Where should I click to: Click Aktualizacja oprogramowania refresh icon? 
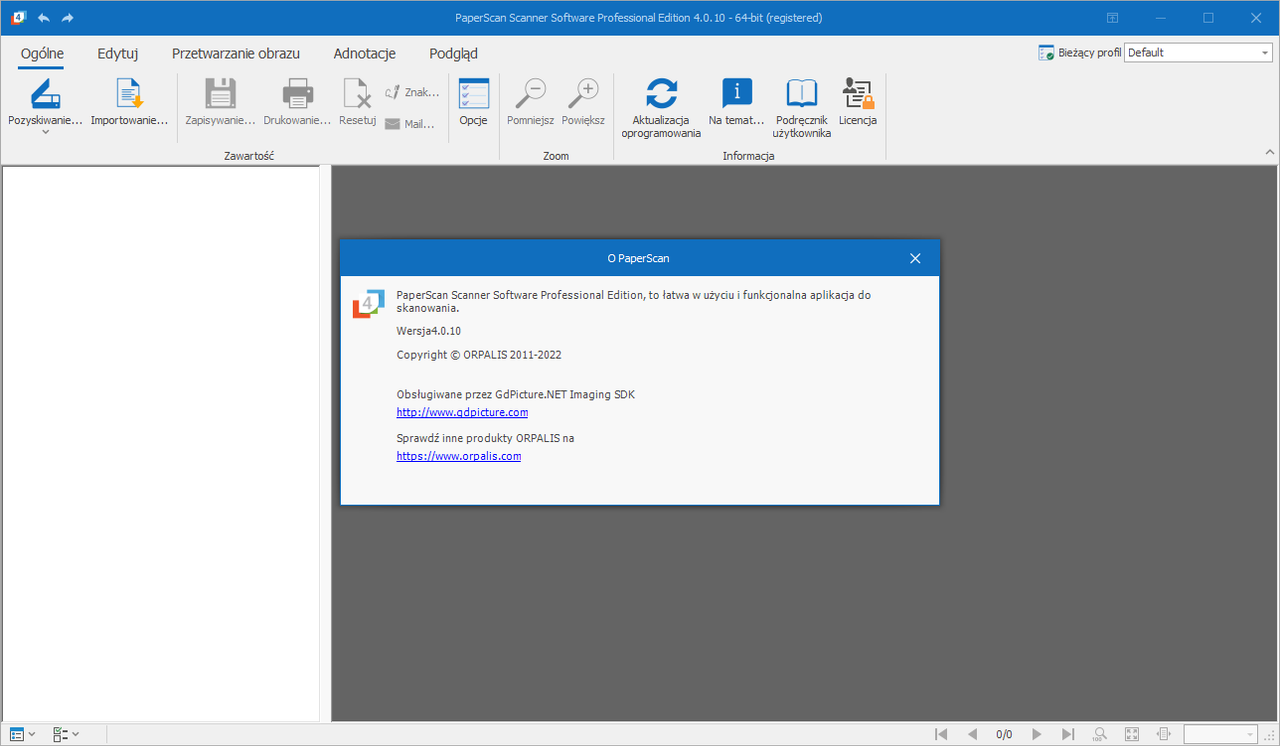(661, 93)
